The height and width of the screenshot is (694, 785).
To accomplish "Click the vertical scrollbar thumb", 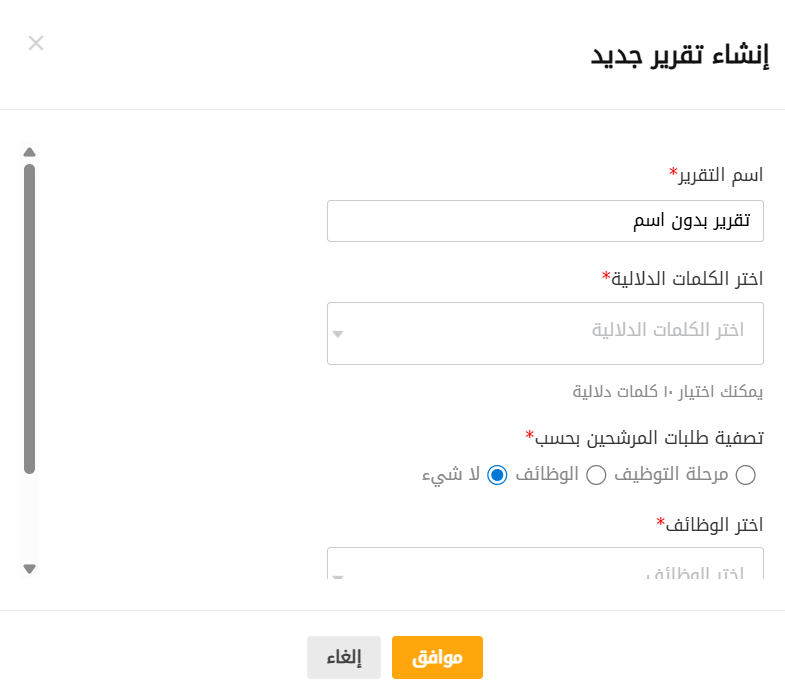I will coord(29,318).
